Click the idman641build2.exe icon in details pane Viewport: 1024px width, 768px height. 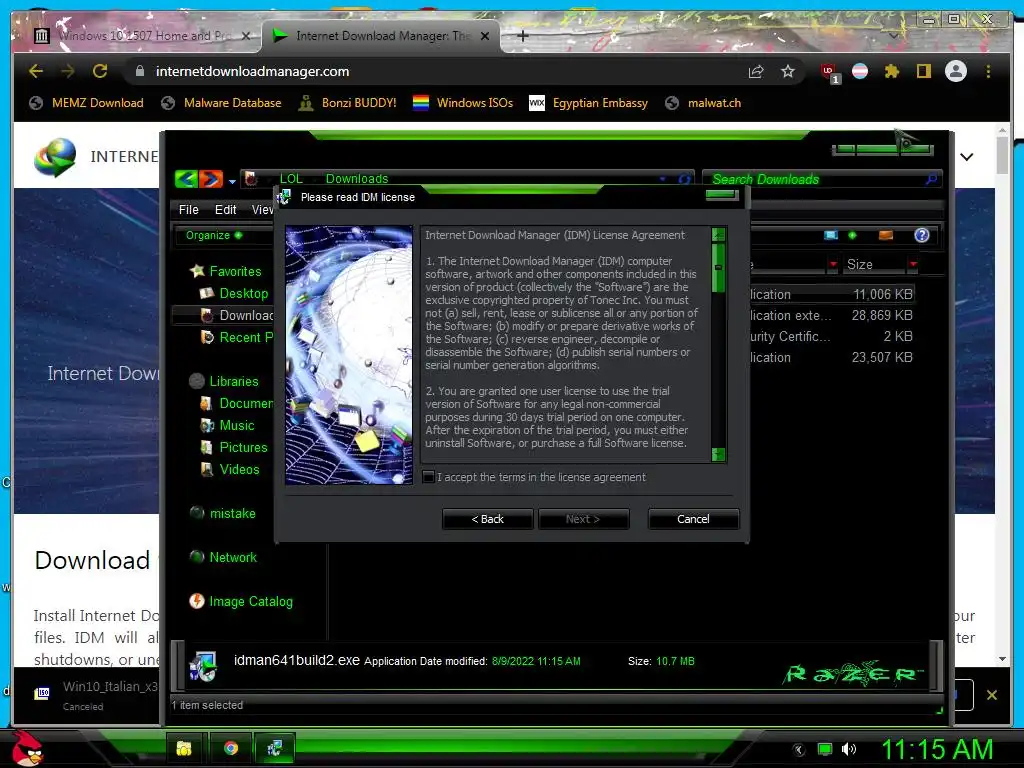[204, 665]
